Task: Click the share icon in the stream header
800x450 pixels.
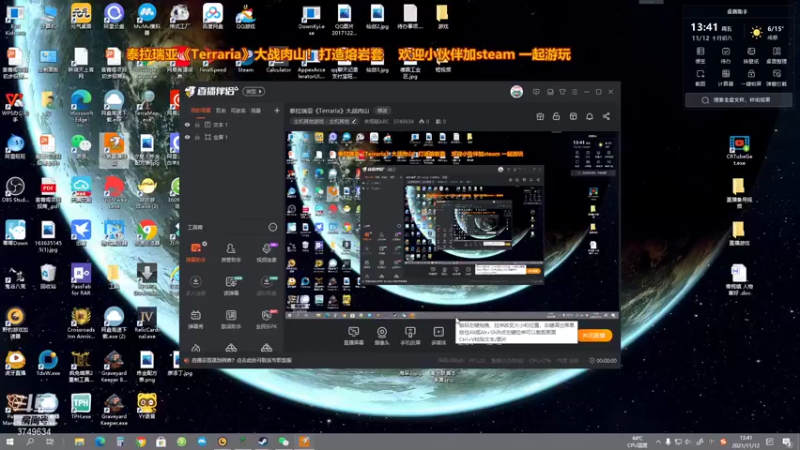Action: pos(606,116)
